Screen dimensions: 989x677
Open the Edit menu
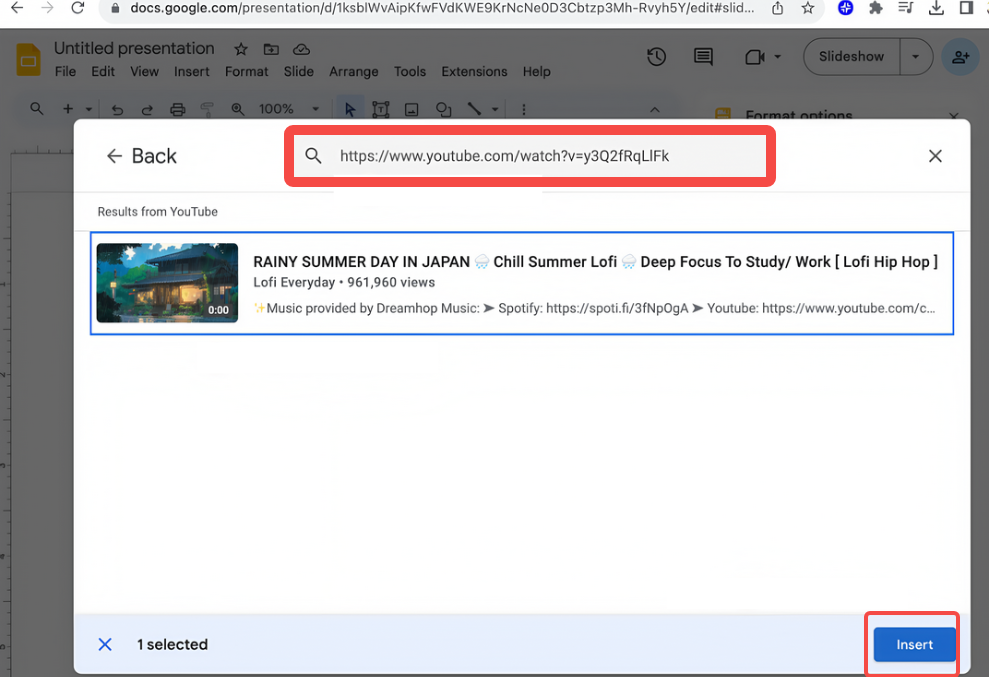[x=103, y=71]
